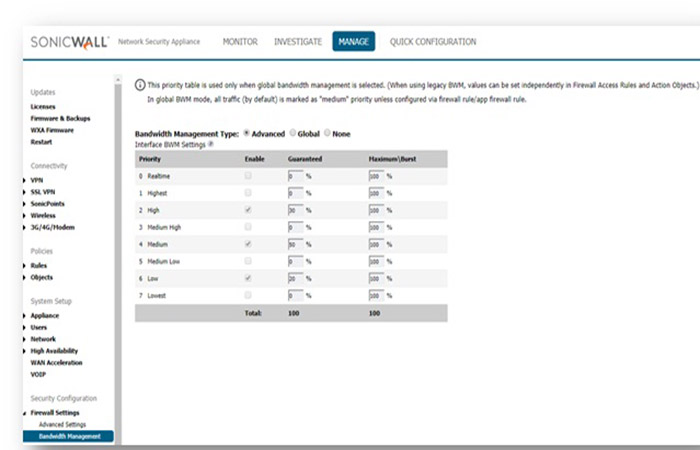Enable the Medium High priority checkbox
The height and width of the screenshot is (450, 700).
tap(248, 227)
